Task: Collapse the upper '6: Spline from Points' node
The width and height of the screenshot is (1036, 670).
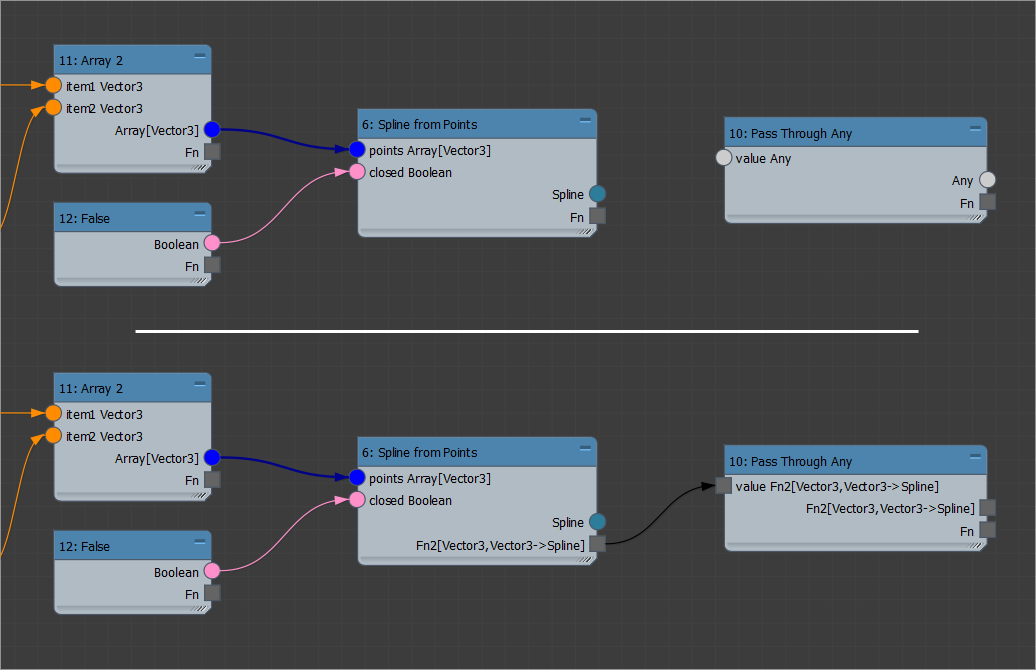Action: (585, 121)
